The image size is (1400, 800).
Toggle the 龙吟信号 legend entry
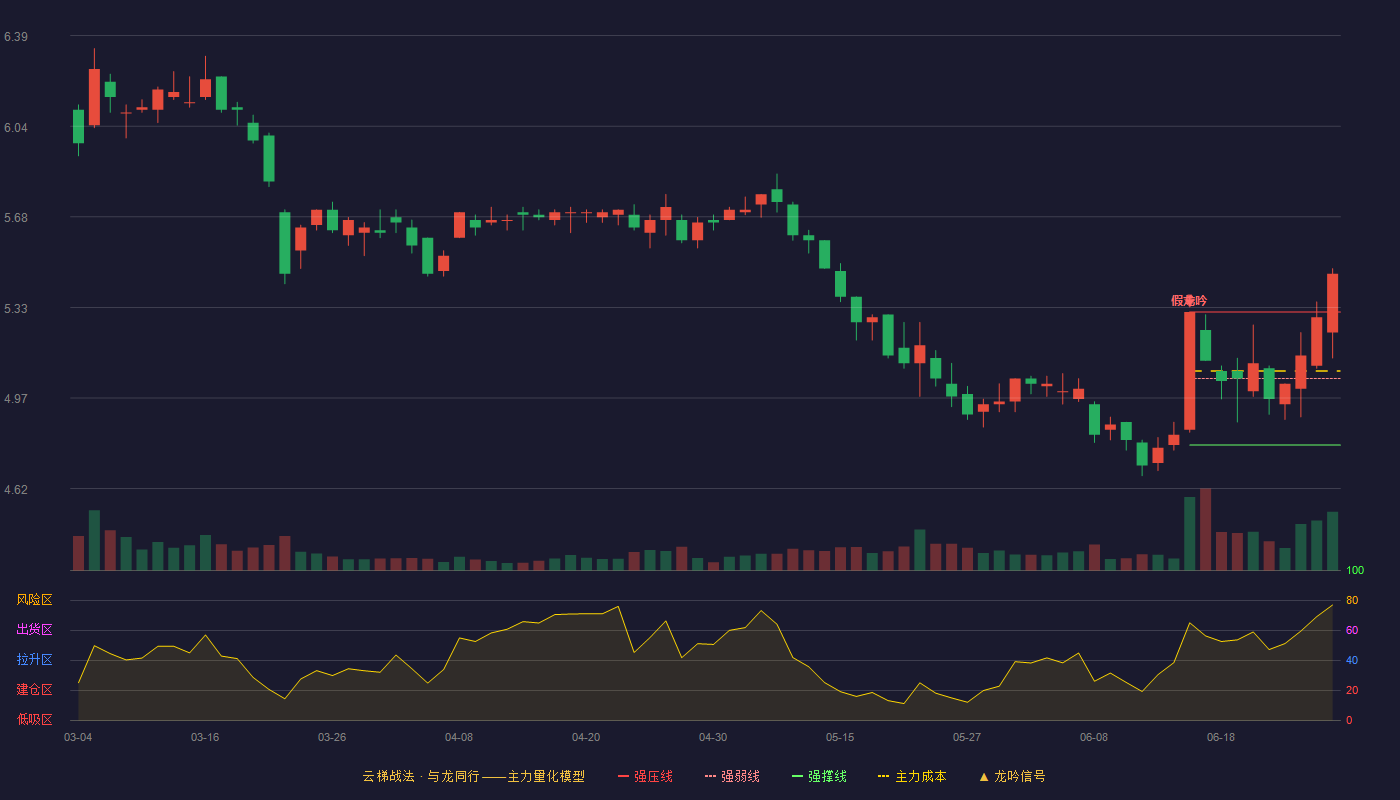[x=1012, y=776]
